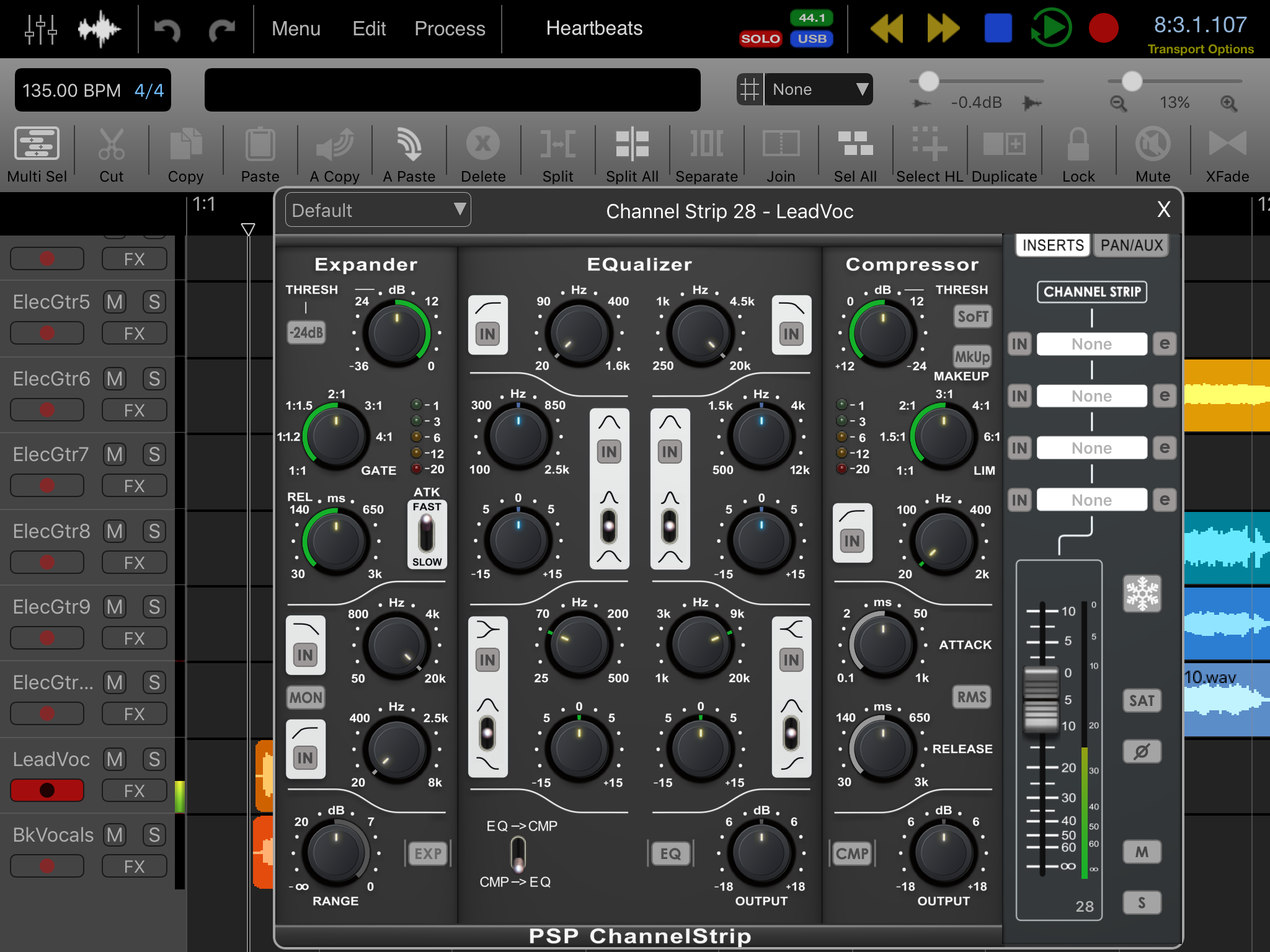Image resolution: width=1270 pixels, height=952 pixels.
Task: Click the waveform editor icon
Action: (x=99, y=29)
